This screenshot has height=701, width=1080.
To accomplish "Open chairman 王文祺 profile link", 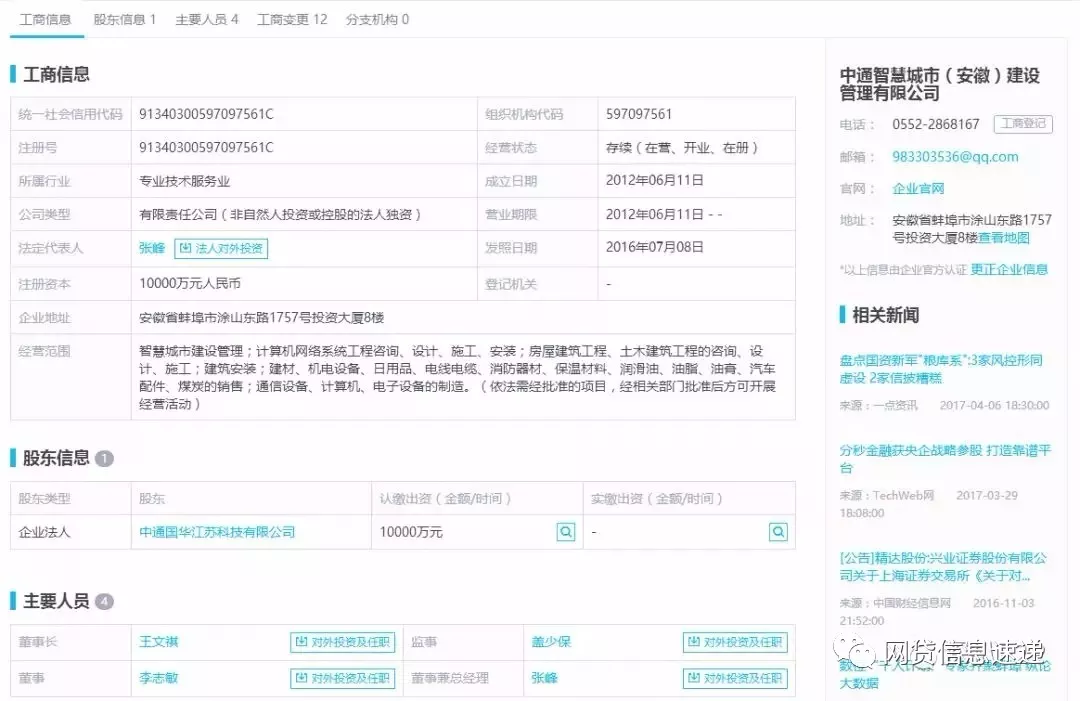I will [158, 642].
